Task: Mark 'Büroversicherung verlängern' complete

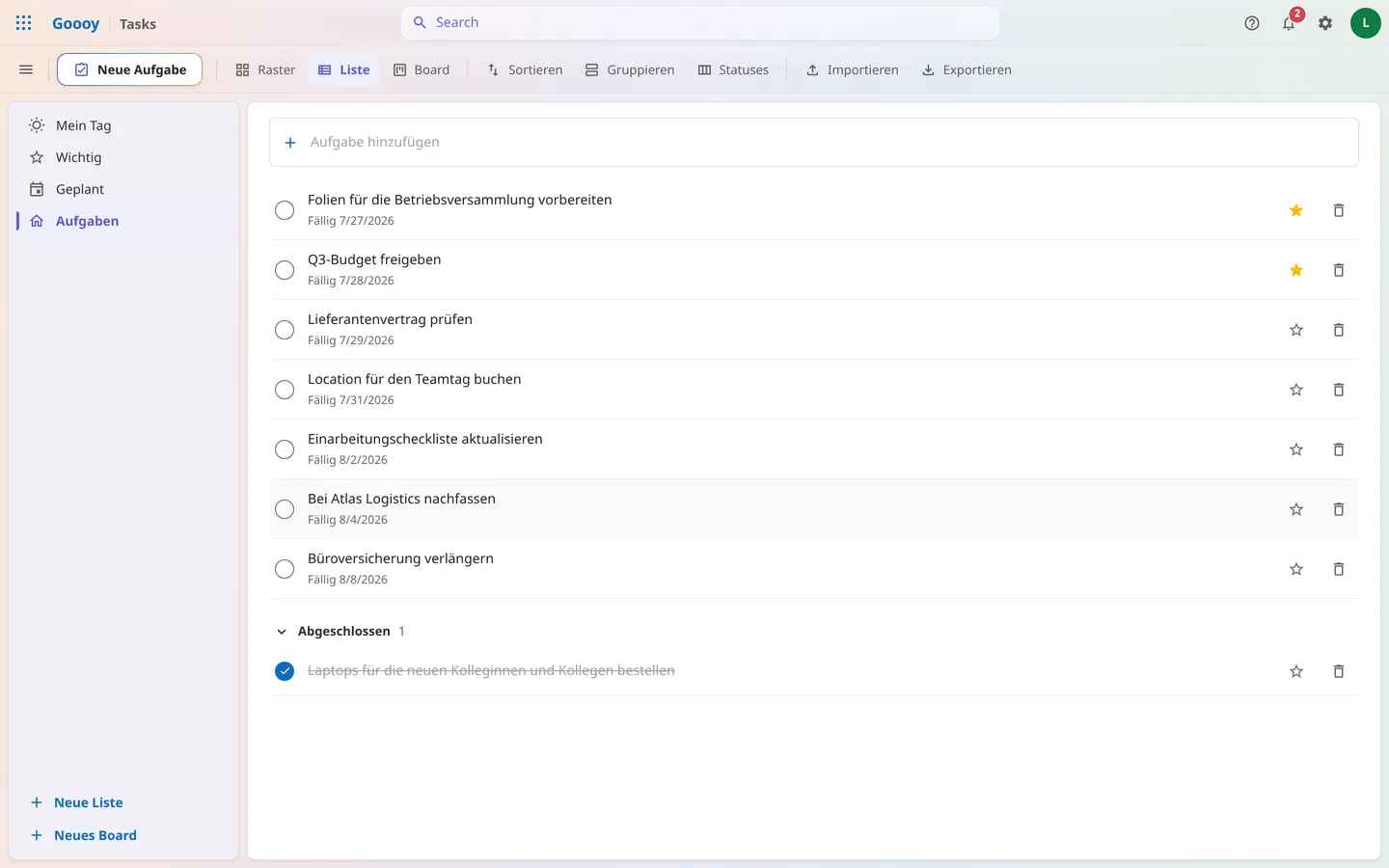Action: (x=285, y=569)
